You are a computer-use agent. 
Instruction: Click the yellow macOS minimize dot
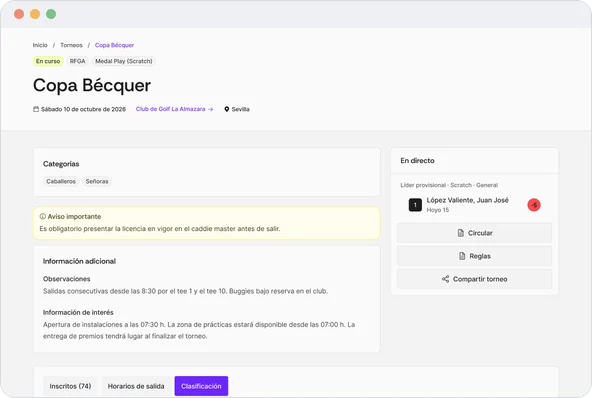click(35, 14)
